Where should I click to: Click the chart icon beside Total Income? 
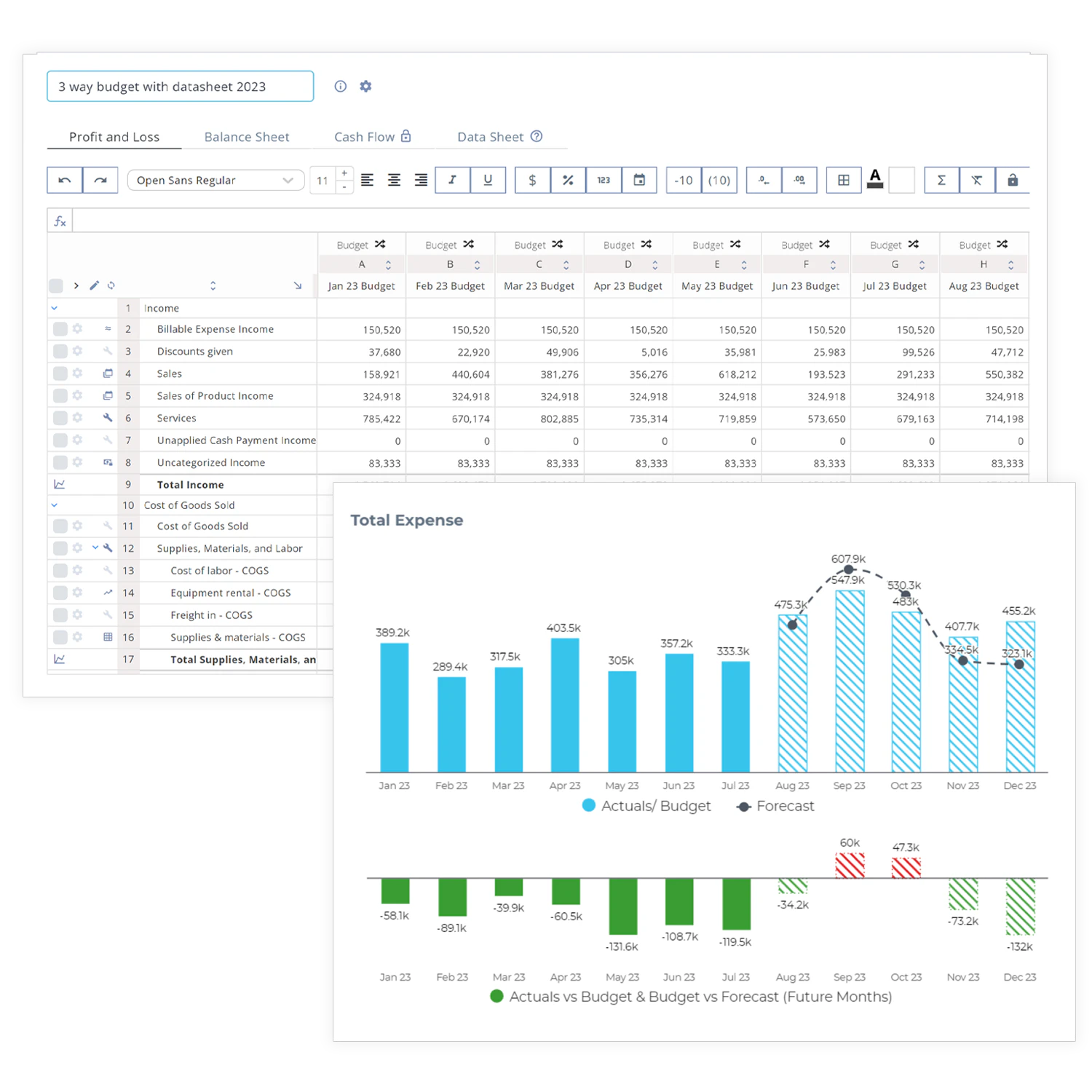coord(60,484)
